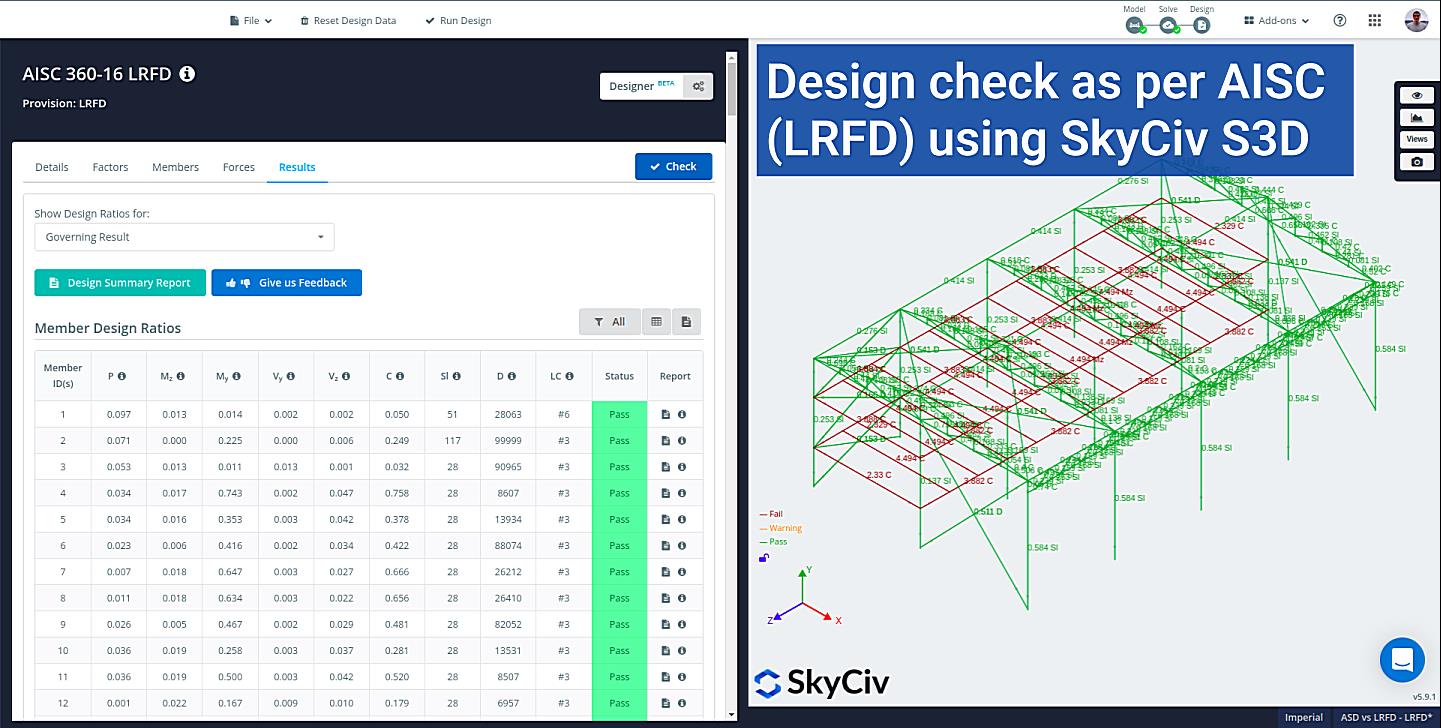Click info icon beside AISC 360-16 LRFD title

point(187,74)
